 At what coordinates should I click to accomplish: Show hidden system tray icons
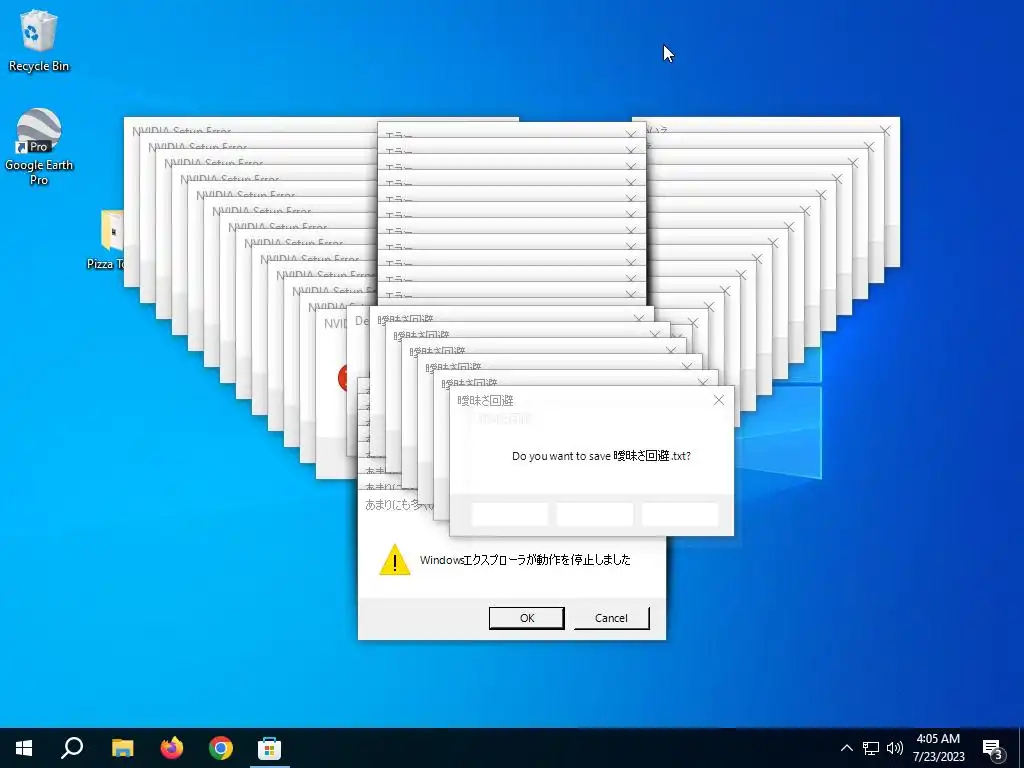[846, 748]
